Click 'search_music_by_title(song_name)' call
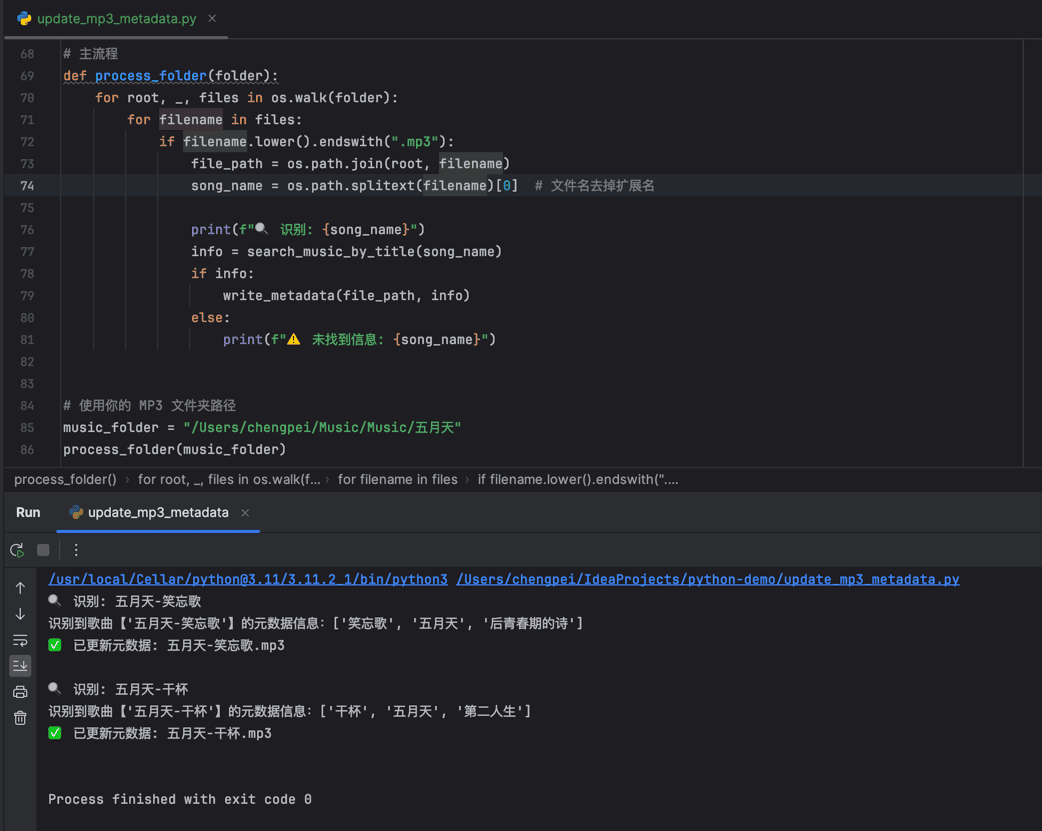1042x831 pixels. click(x=374, y=251)
